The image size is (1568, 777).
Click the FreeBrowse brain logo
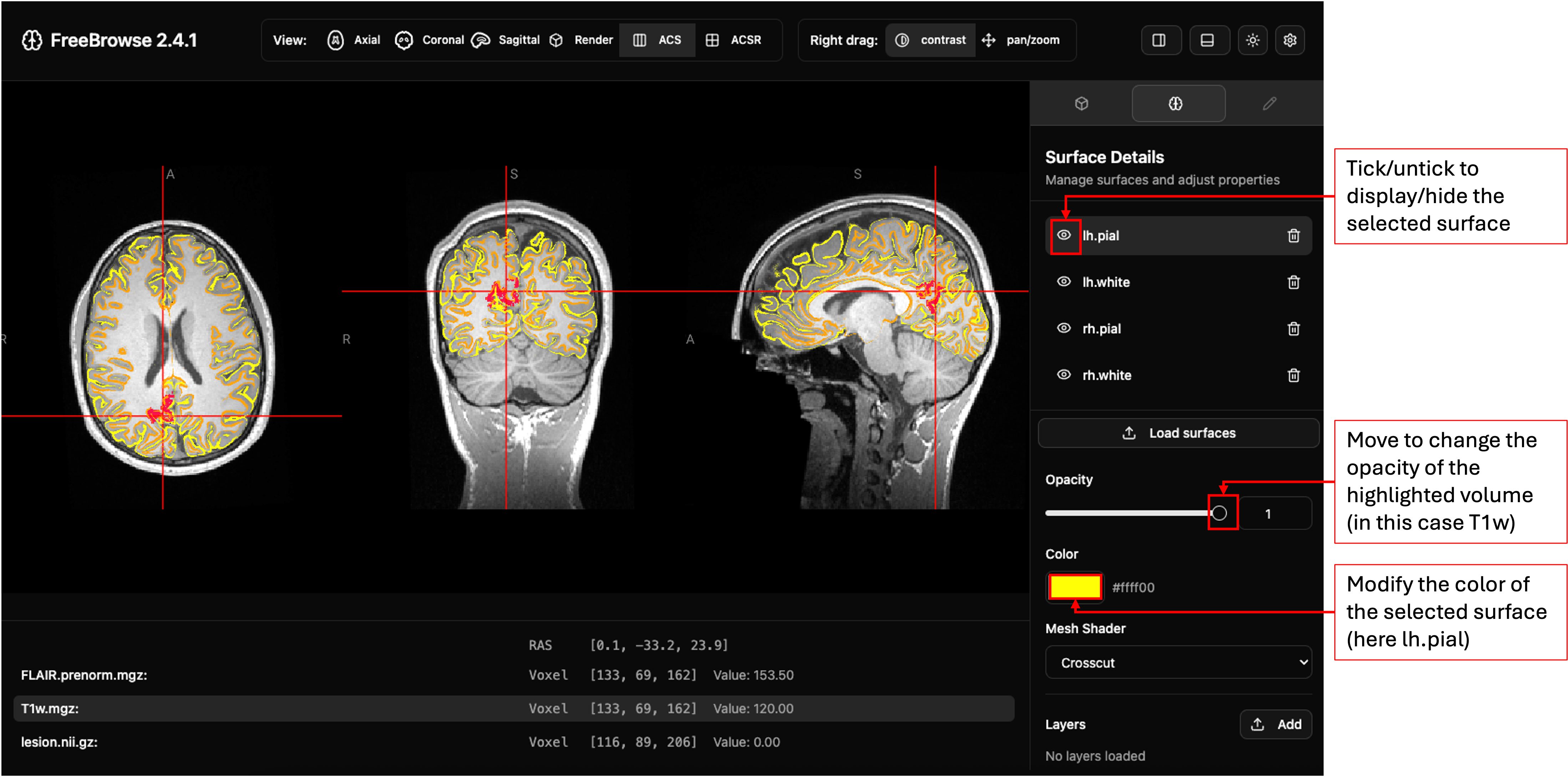pyautogui.click(x=32, y=40)
